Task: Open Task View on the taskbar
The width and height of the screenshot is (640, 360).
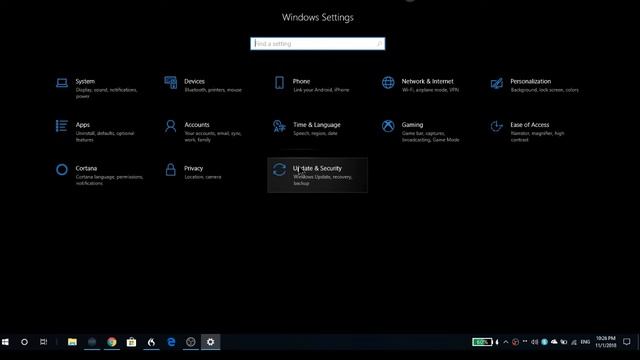Action: 44,342
